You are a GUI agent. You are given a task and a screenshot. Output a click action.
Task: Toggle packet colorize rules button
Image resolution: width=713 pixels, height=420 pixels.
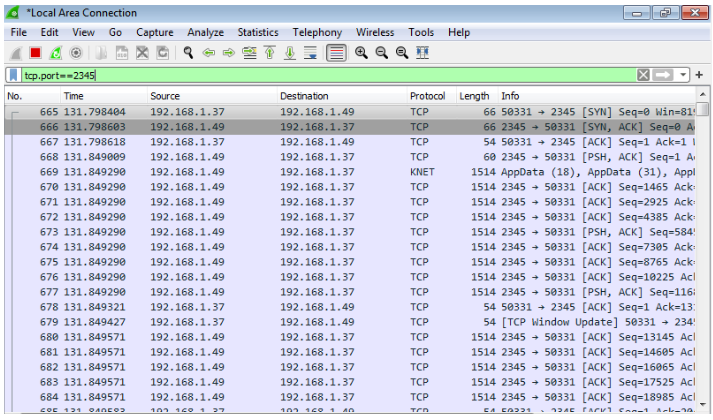pos(336,53)
